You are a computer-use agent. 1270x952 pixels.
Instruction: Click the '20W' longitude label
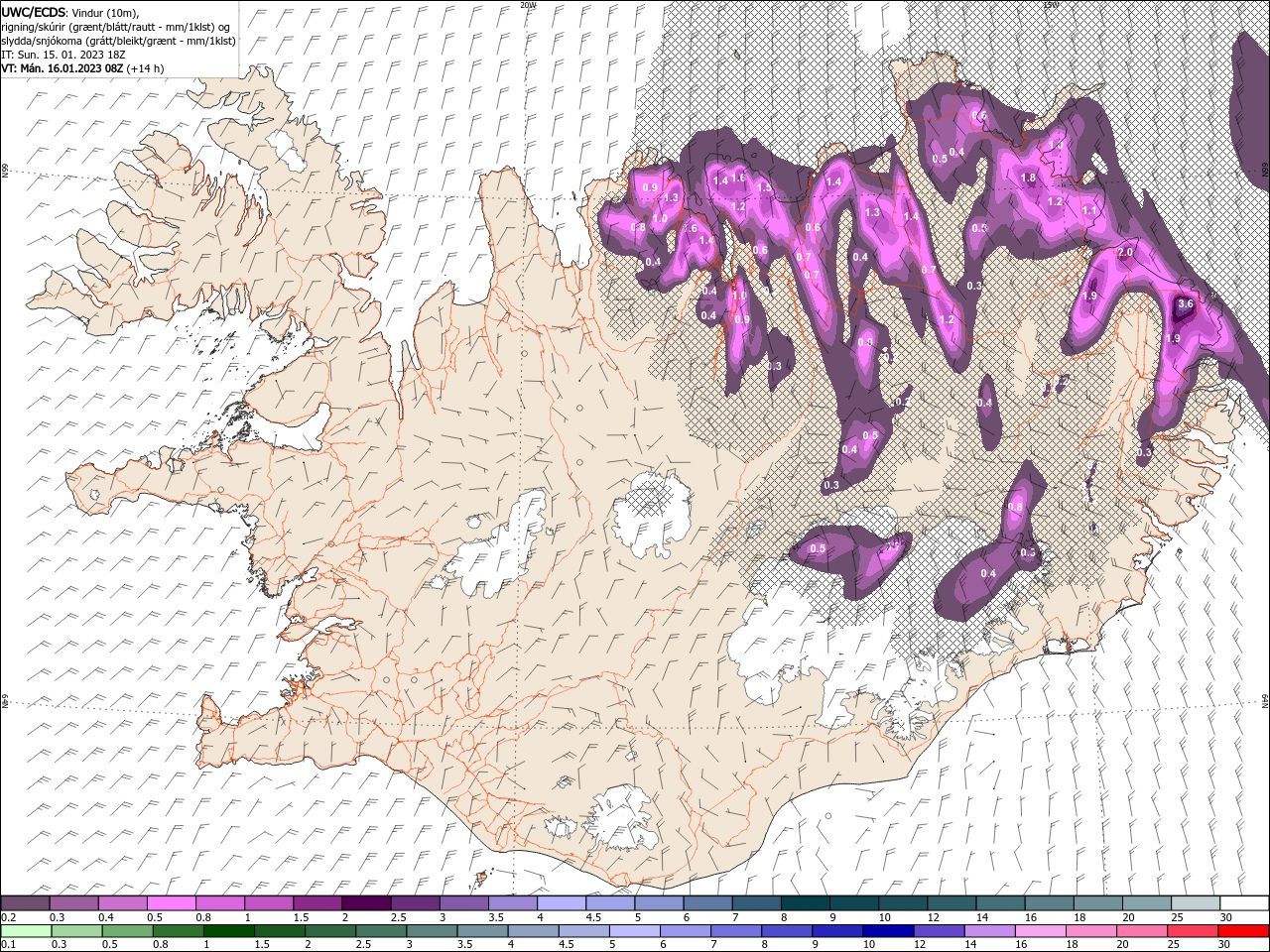[x=527, y=4]
